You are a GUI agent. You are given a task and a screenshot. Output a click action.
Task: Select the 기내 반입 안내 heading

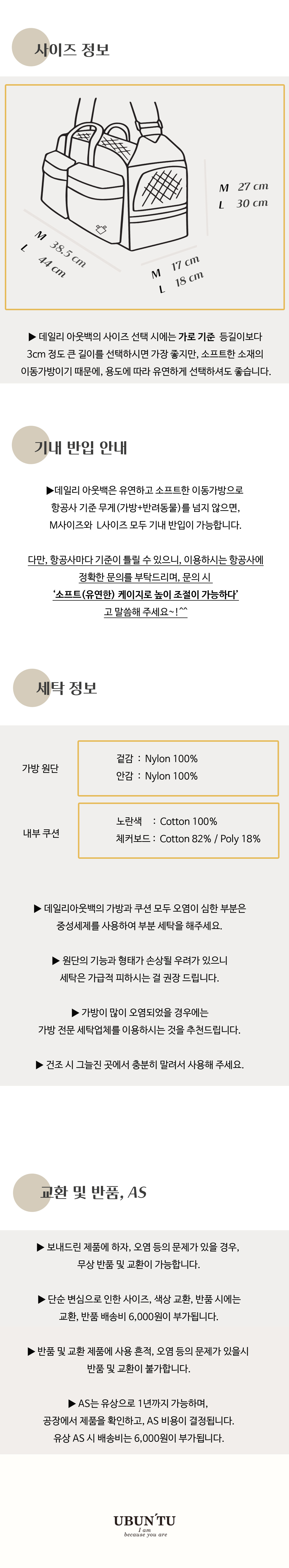click(80, 447)
